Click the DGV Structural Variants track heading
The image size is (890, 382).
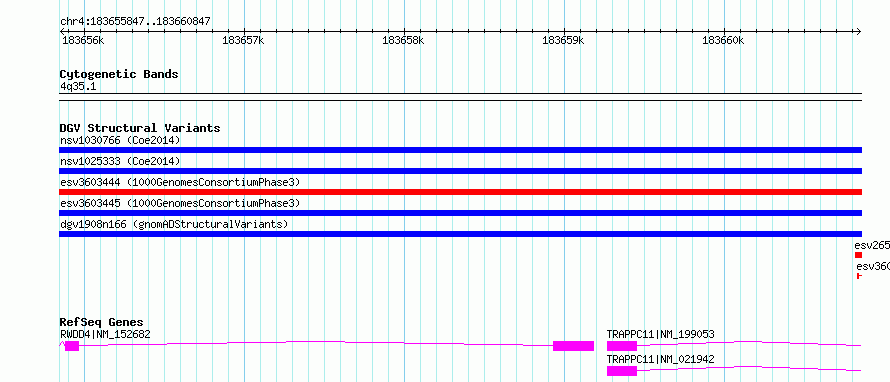click(x=140, y=128)
